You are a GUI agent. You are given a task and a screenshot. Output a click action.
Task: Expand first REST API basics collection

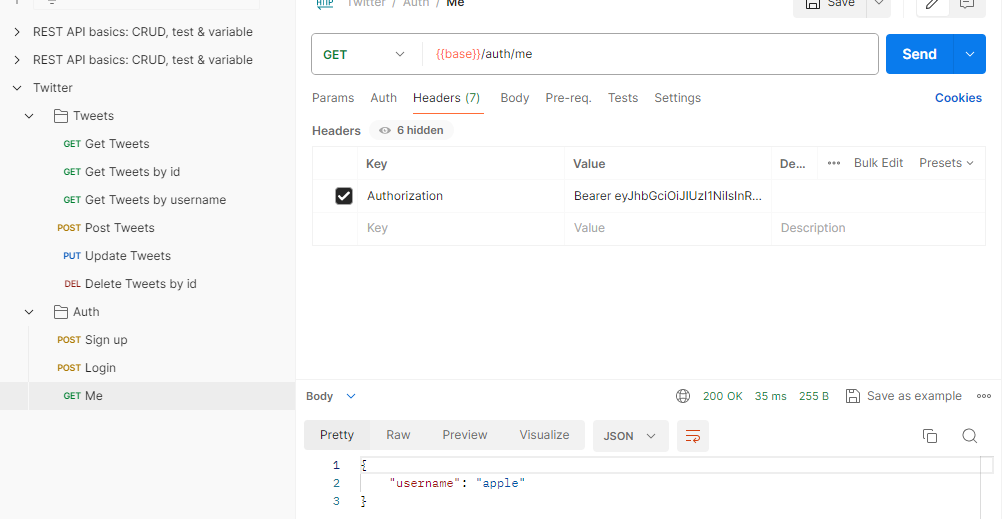(x=17, y=32)
